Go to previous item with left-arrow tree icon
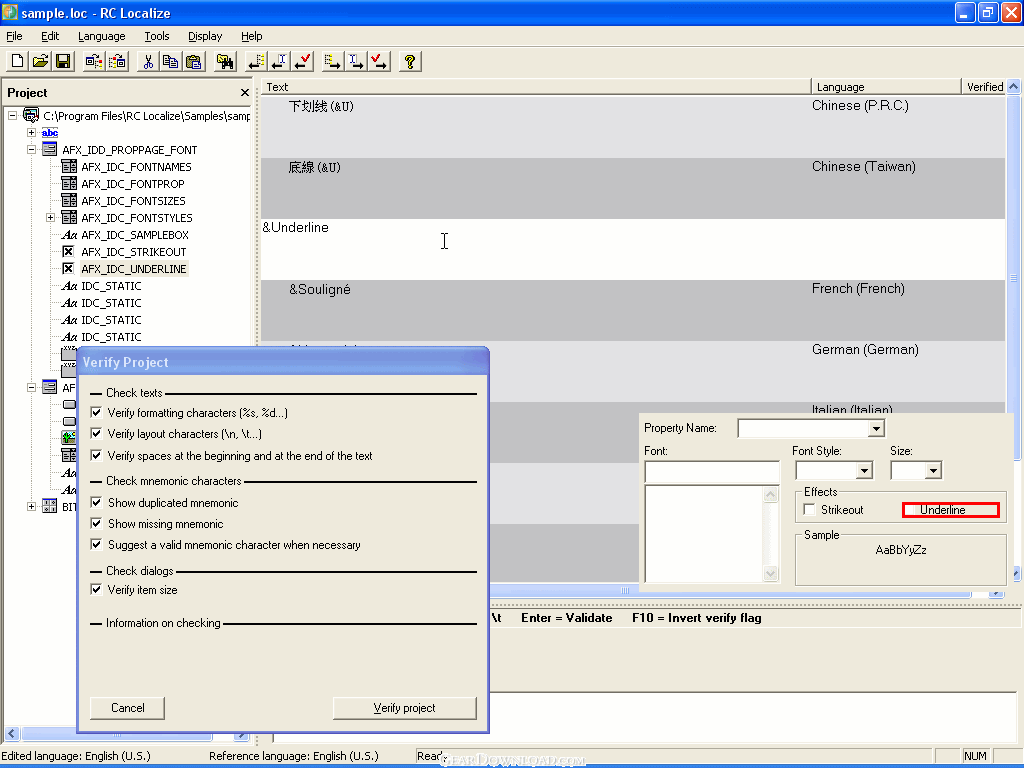1024x768 pixels. (255, 61)
